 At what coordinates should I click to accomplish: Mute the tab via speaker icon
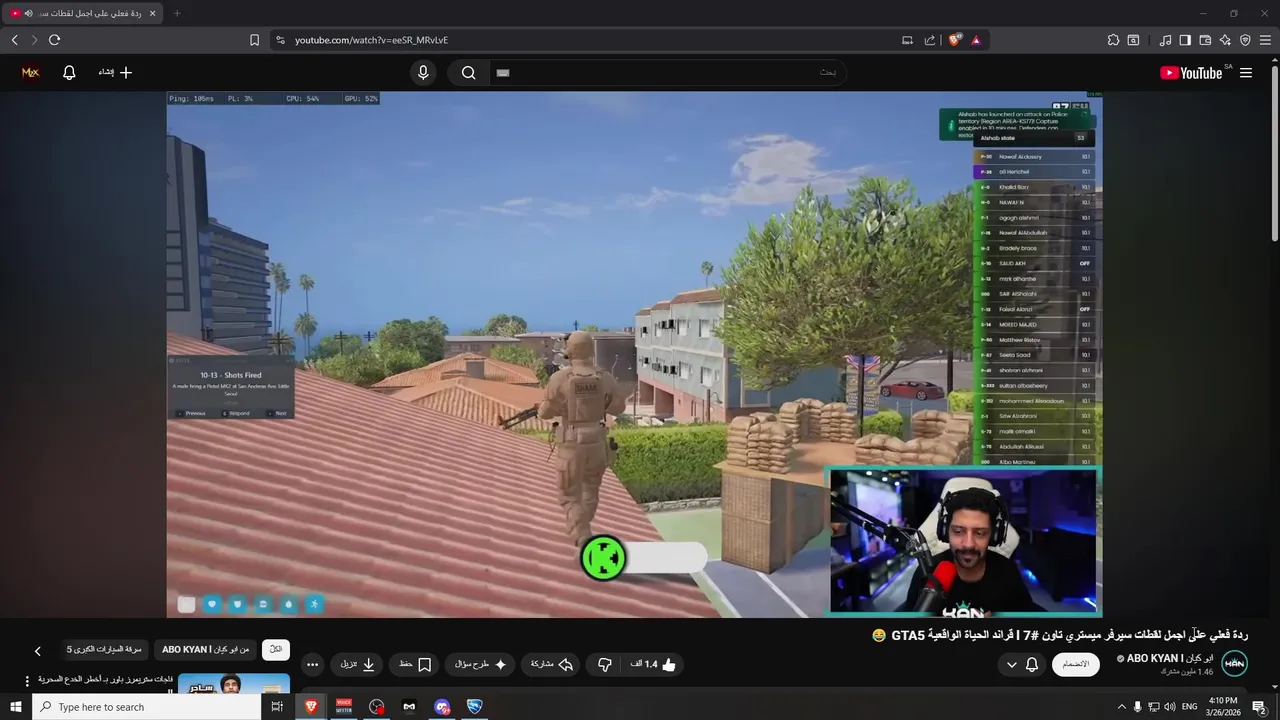28,13
